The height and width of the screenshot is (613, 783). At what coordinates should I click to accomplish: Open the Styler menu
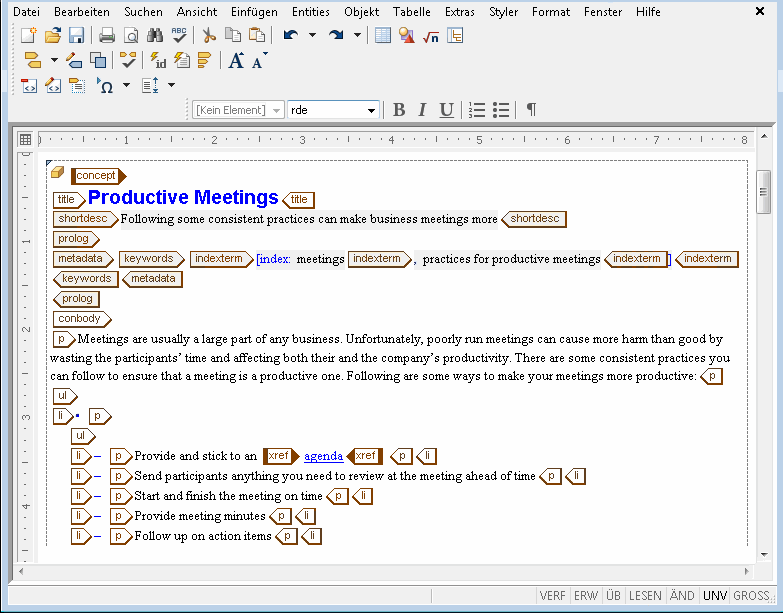click(503, 11)
